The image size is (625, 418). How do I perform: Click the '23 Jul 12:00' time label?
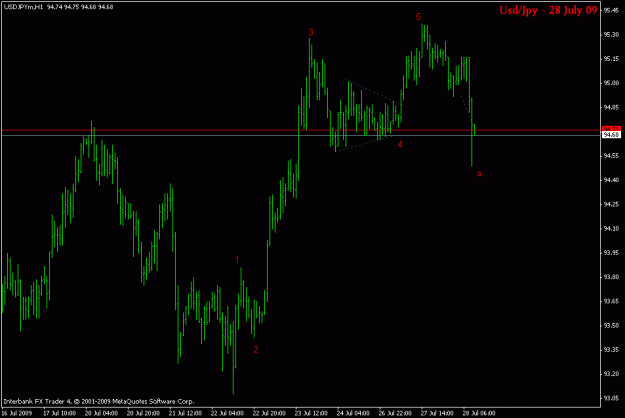click(311, 413)
